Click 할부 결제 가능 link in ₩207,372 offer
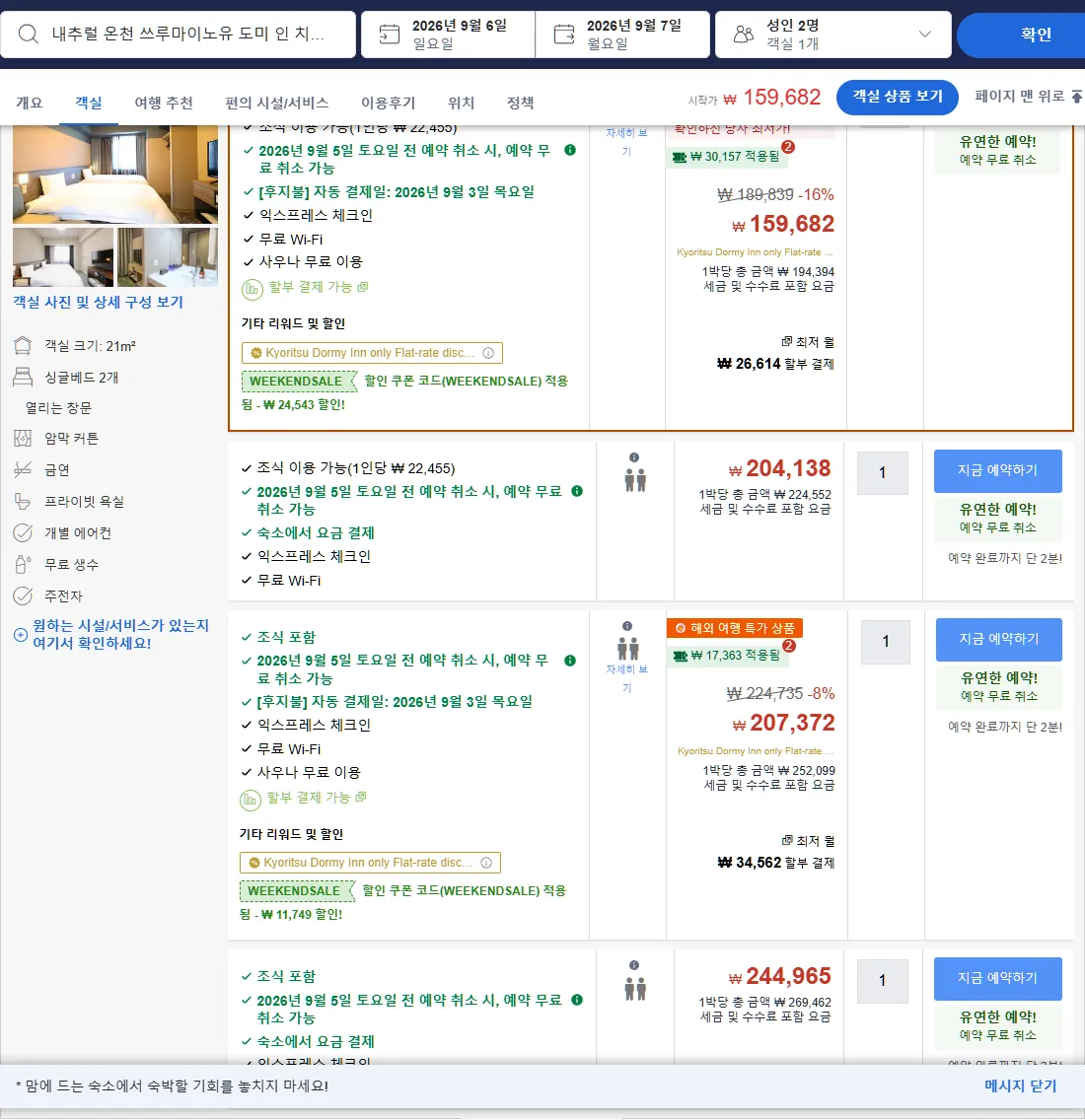 tap(317, 798)
